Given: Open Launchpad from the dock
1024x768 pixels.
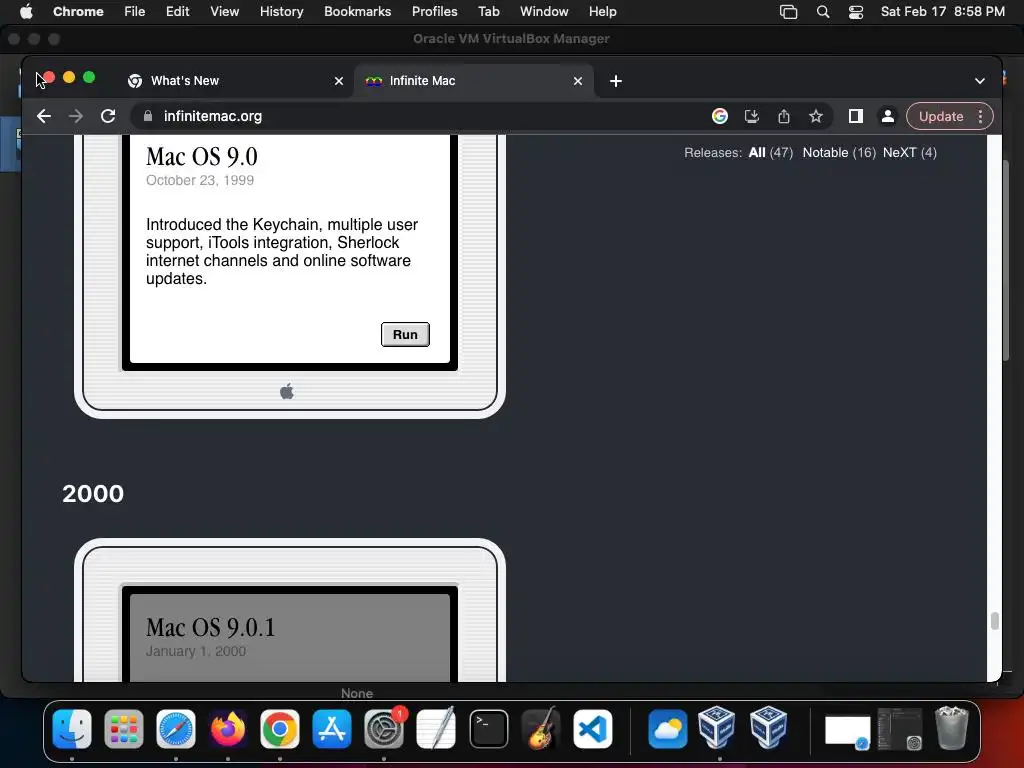Looking at the screenshot, I should 123,729.
